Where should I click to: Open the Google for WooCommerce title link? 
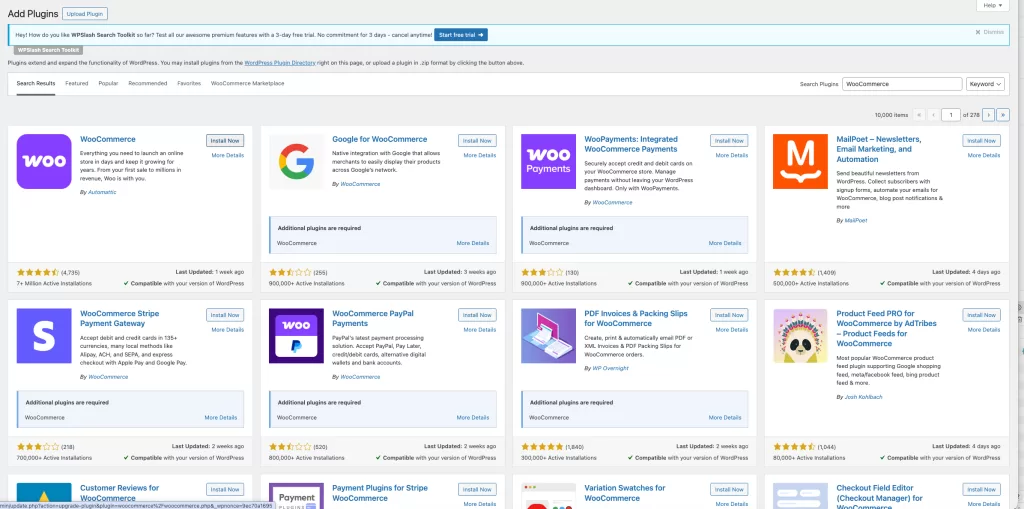(379, 139)
